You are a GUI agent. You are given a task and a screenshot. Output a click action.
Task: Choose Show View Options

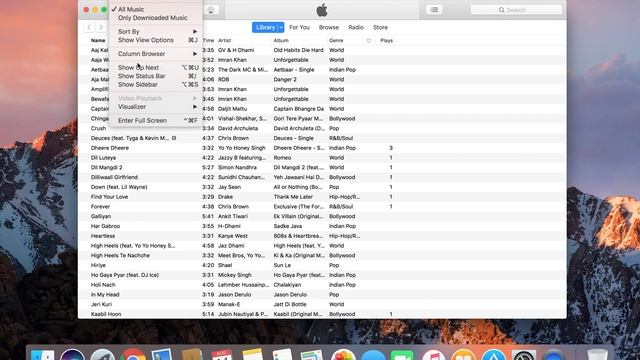(156, 40)
